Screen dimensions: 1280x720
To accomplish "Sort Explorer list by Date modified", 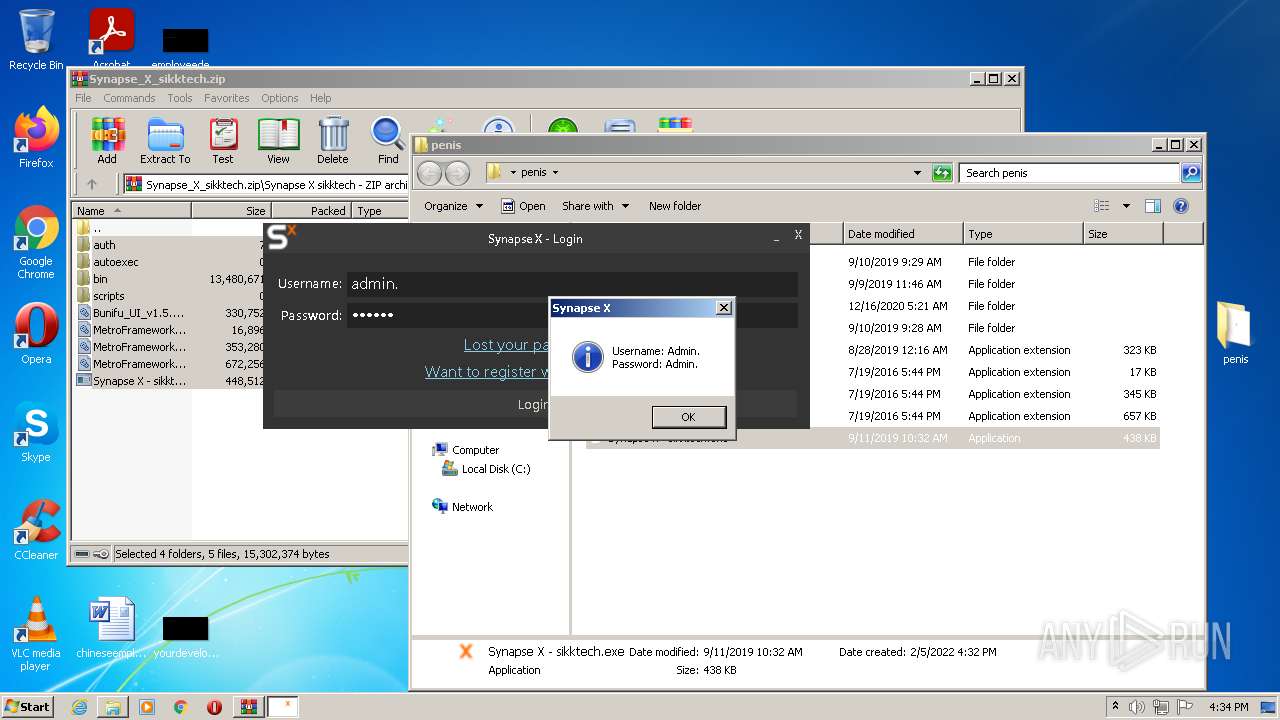I will 903,234.
